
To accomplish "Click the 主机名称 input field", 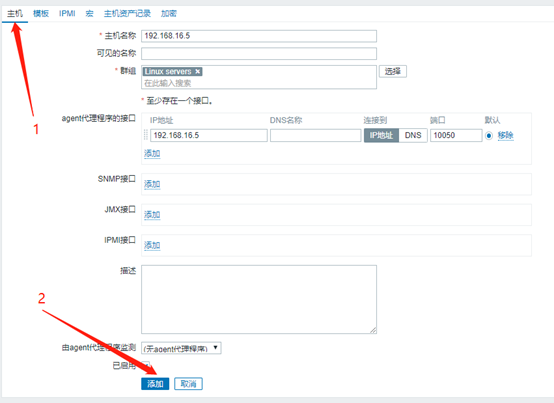I will pyautogui.click(x=259, y=36).
